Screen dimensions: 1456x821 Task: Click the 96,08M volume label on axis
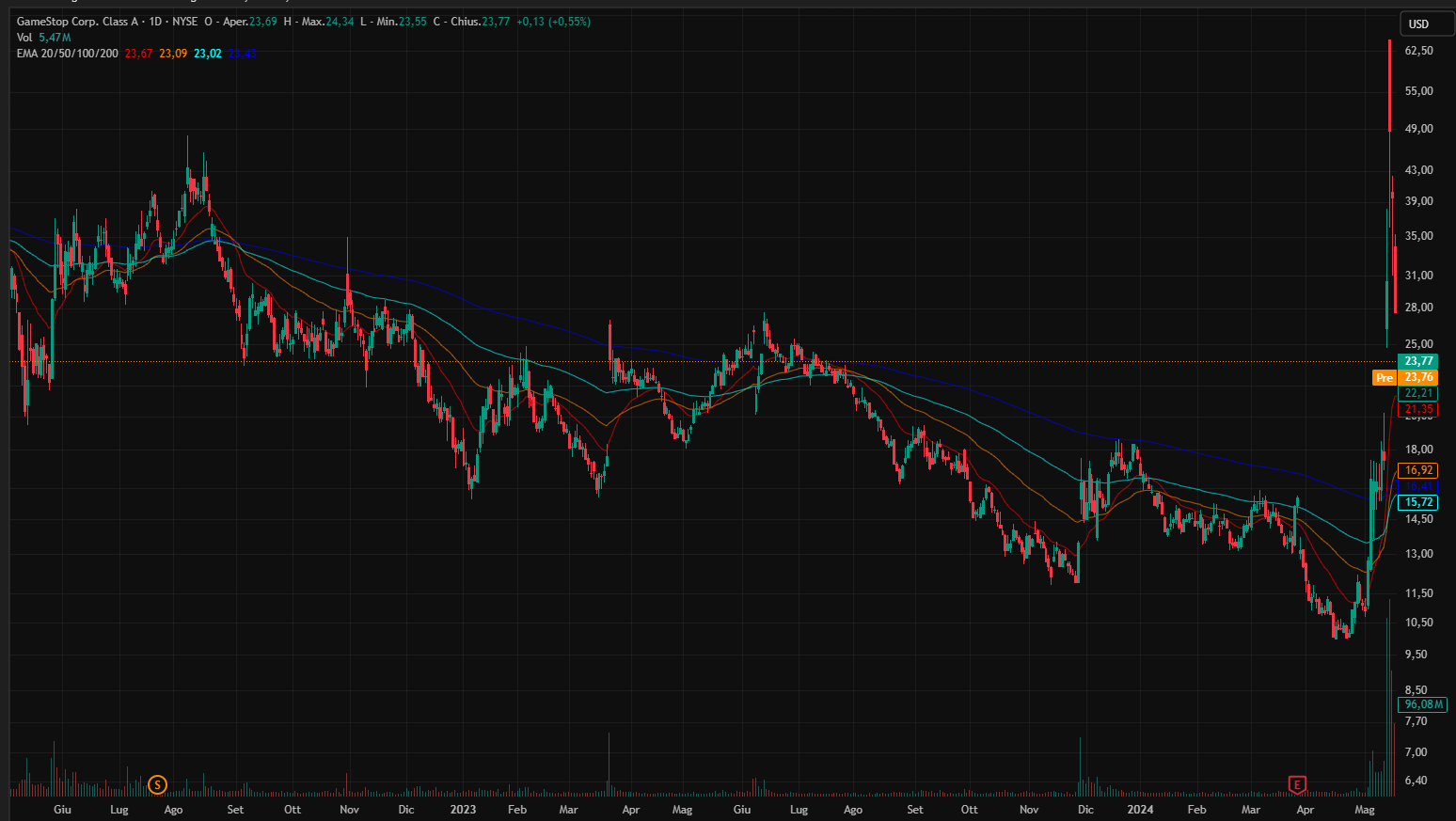pyautogui.click(x=1422, y=704)
